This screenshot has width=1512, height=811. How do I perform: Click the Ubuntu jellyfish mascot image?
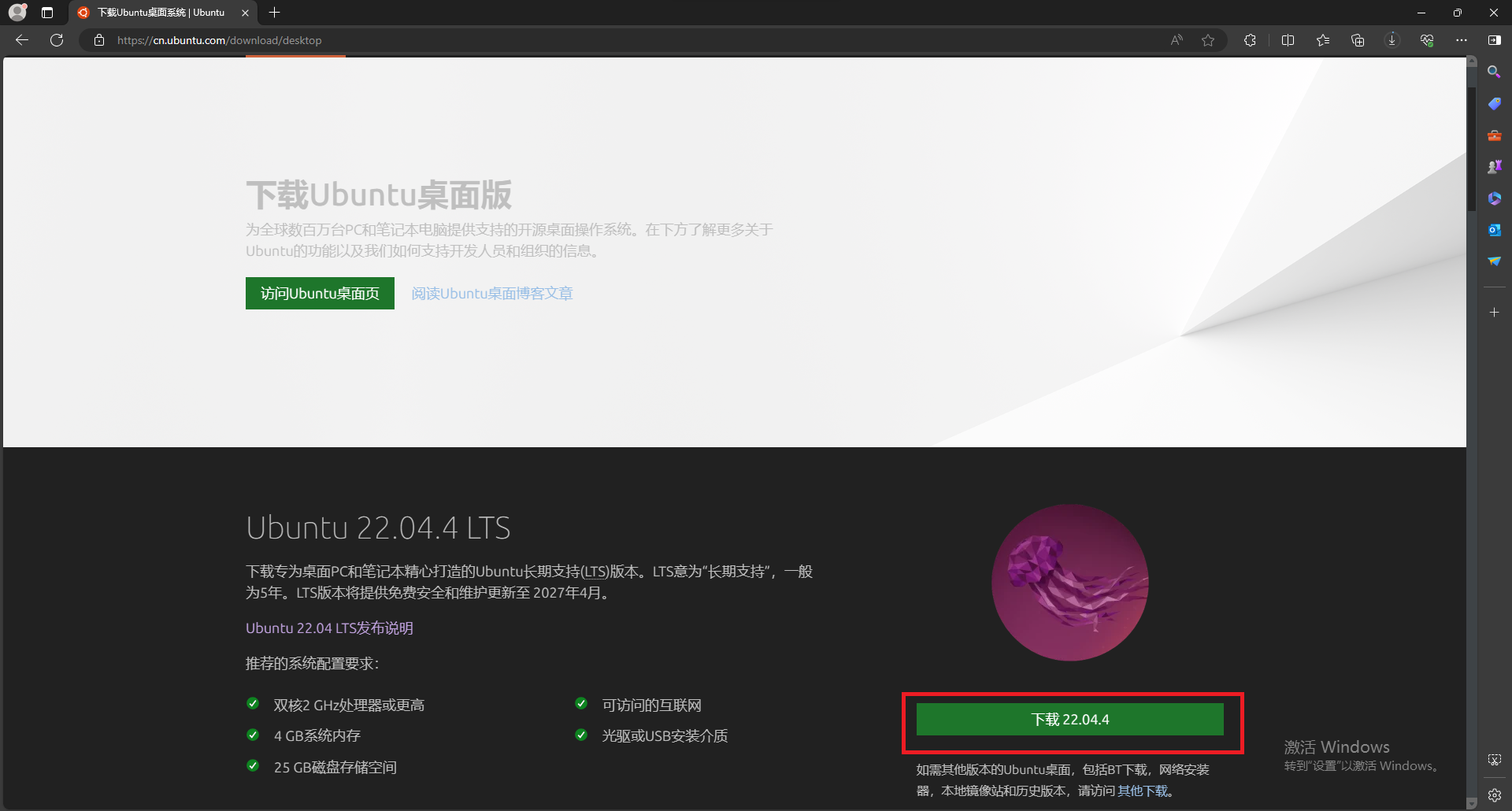tap(1069, 583)
